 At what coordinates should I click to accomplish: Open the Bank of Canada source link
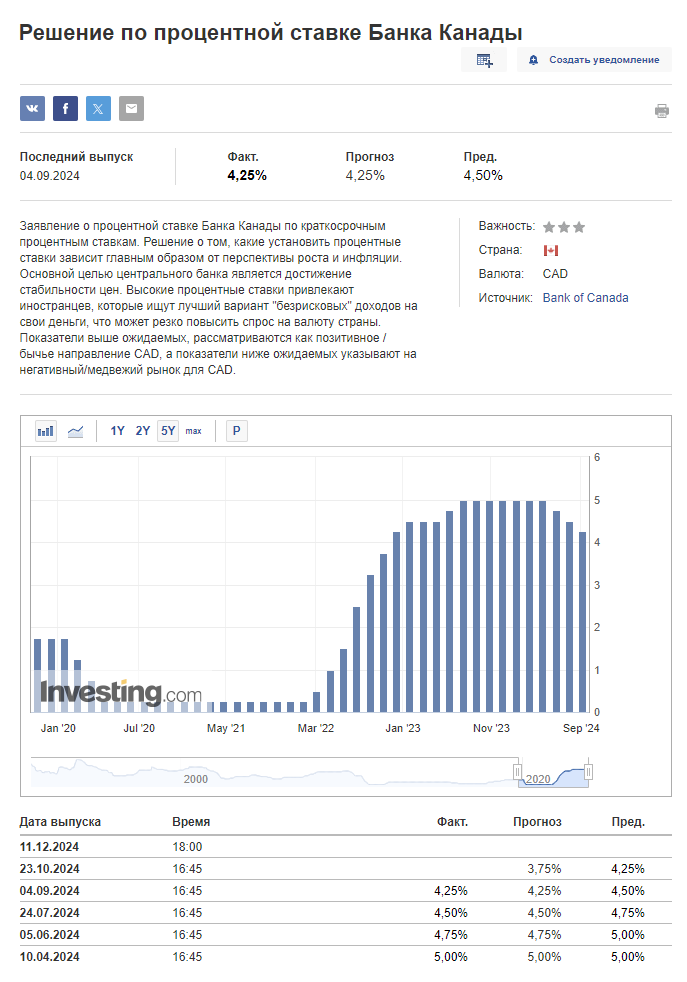(585, 298)
